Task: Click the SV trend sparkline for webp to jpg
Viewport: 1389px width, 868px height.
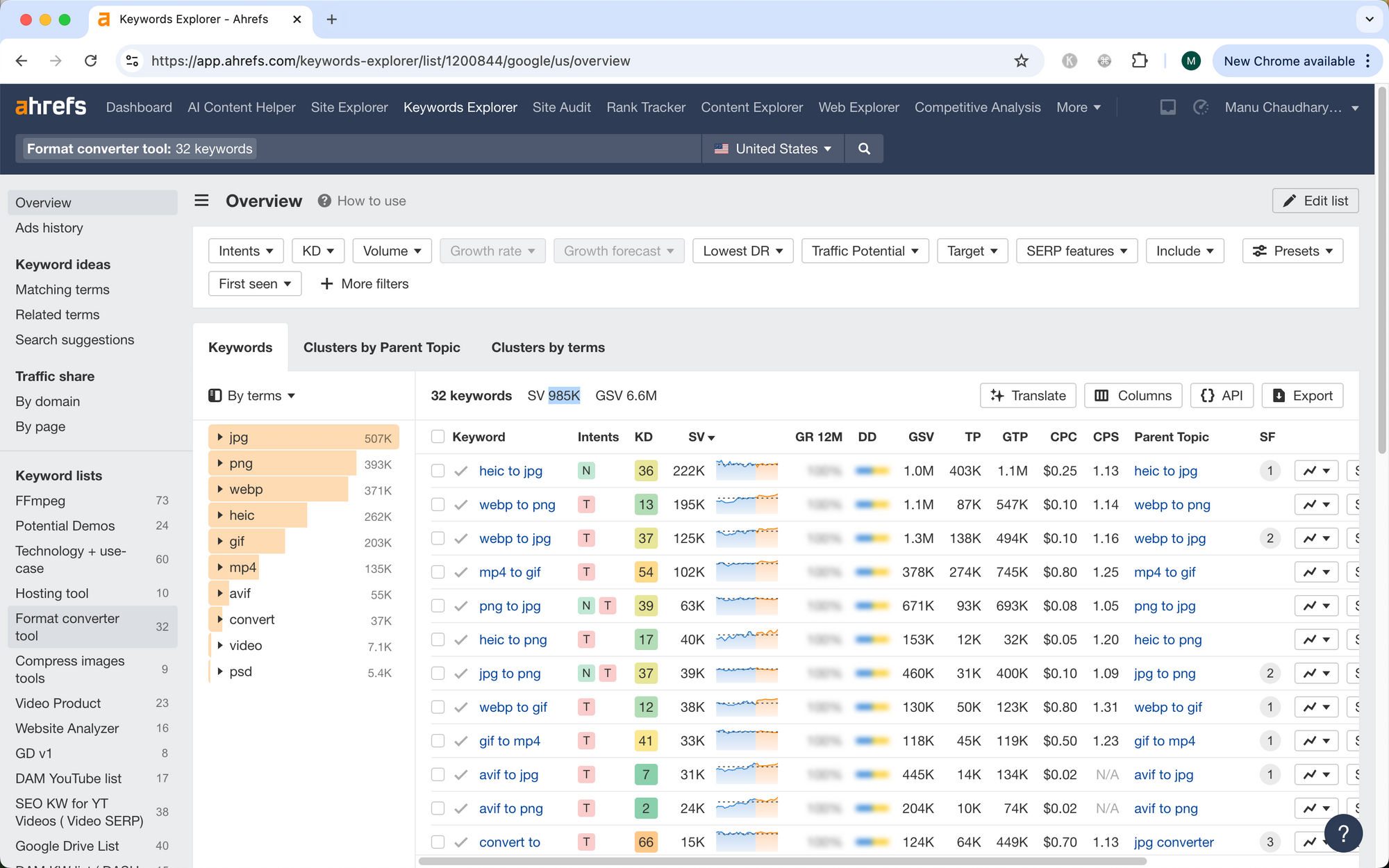Action: (x=747, y=538)
